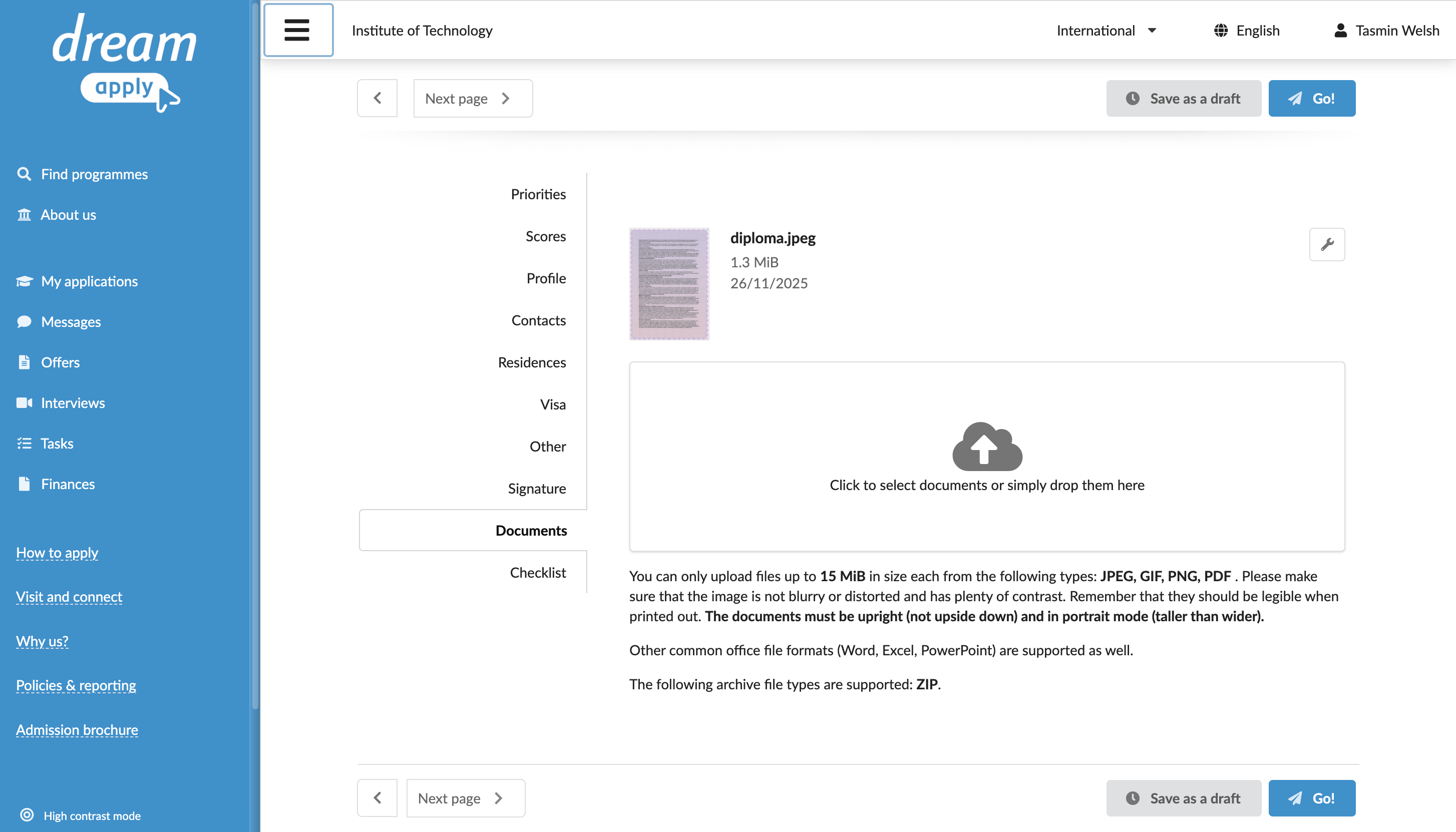
Task: Click the About us building icon
Action: tap(24, 214)
